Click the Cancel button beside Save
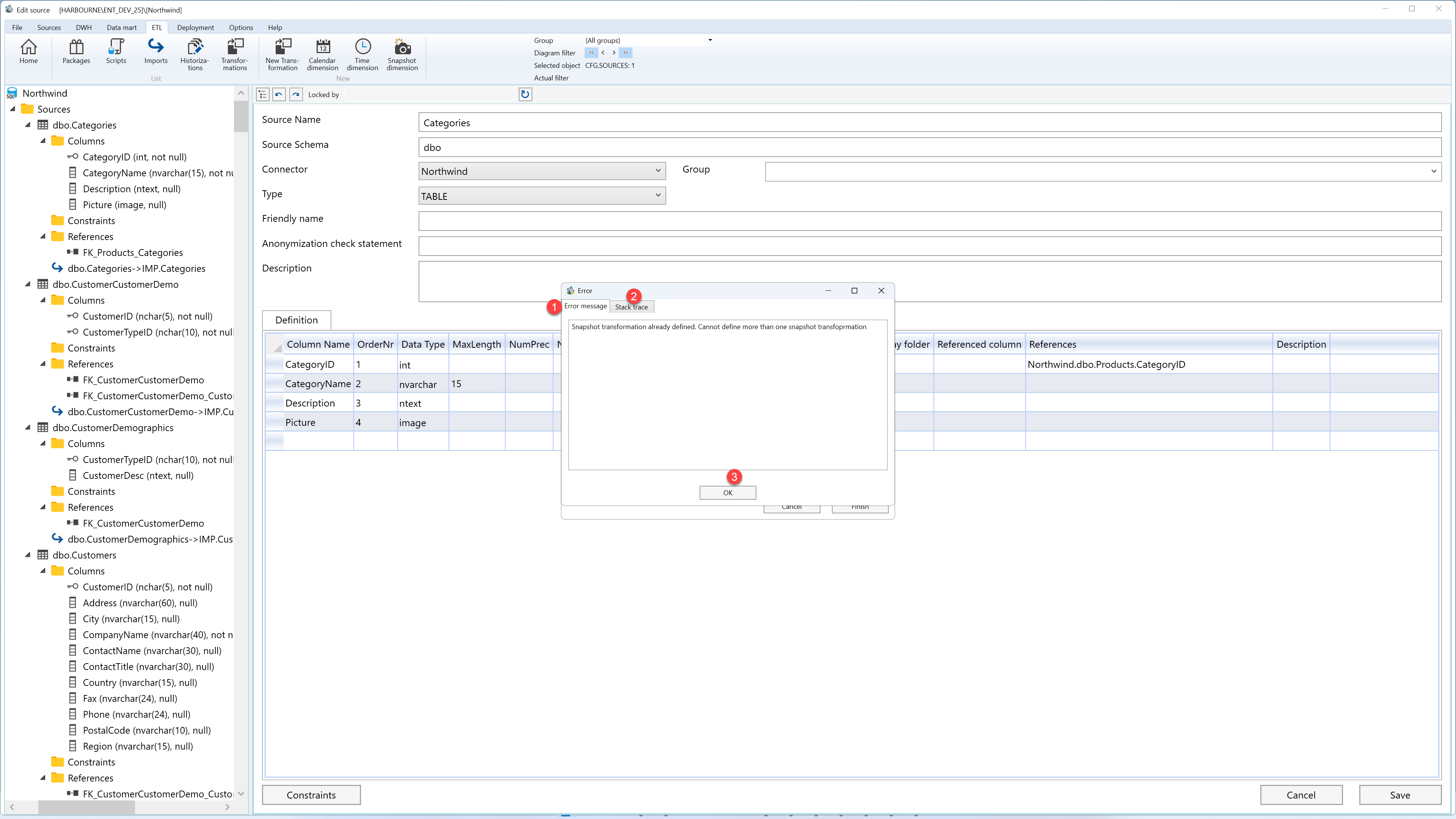The image size is (1456, 819). tap(1301, 795)
